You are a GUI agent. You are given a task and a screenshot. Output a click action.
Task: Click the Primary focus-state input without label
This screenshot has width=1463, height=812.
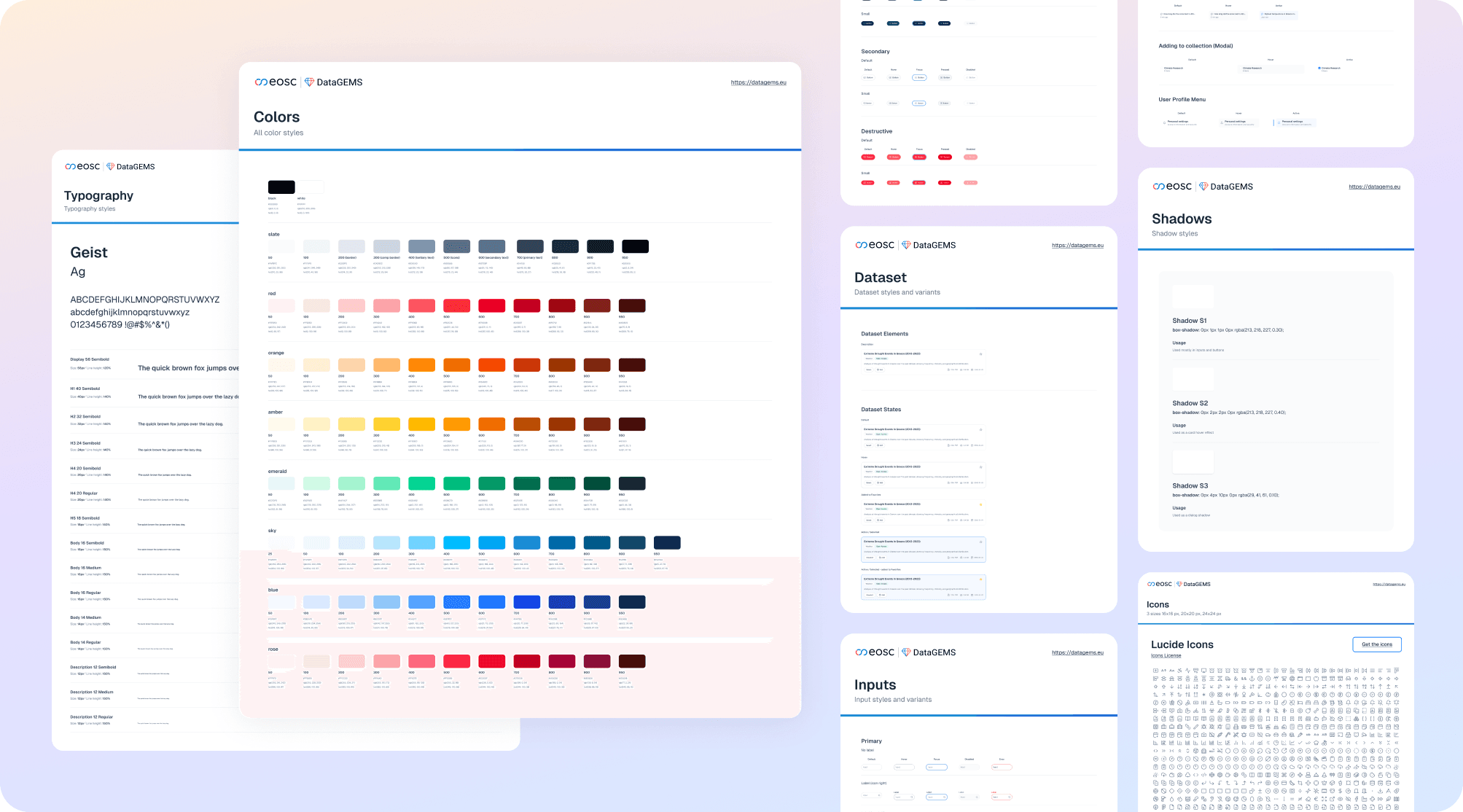[936, 767]
